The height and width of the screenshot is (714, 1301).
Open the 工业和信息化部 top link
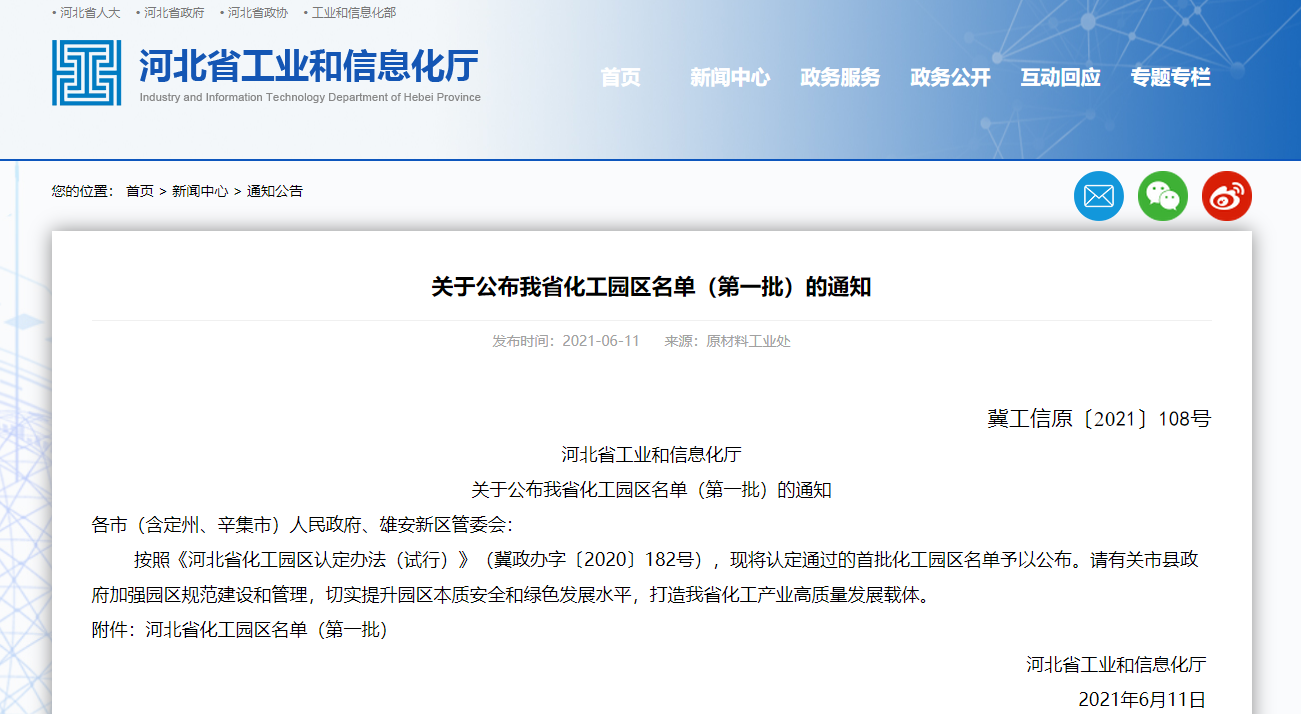tap(353, 13)
